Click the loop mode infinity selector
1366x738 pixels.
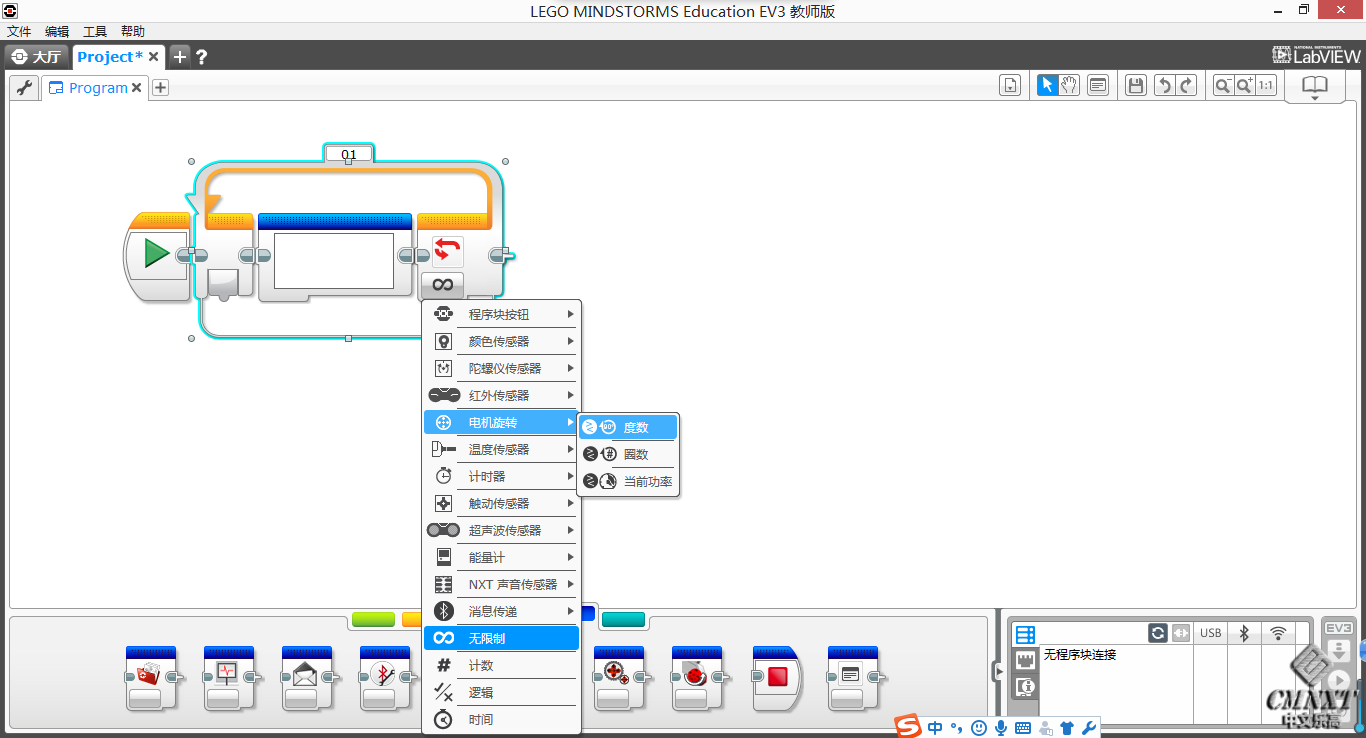click(443, 285)
